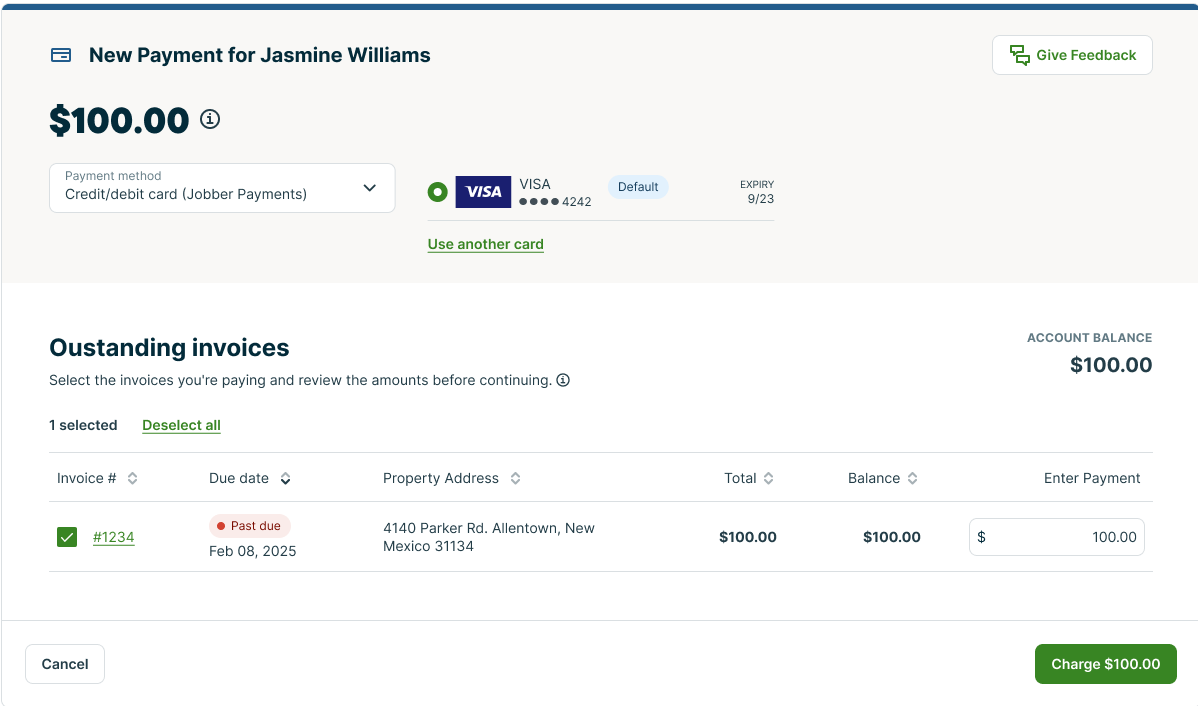Sort invoices by Balance column
This screenshot has width=1198, height=706.
click(913, 478)
